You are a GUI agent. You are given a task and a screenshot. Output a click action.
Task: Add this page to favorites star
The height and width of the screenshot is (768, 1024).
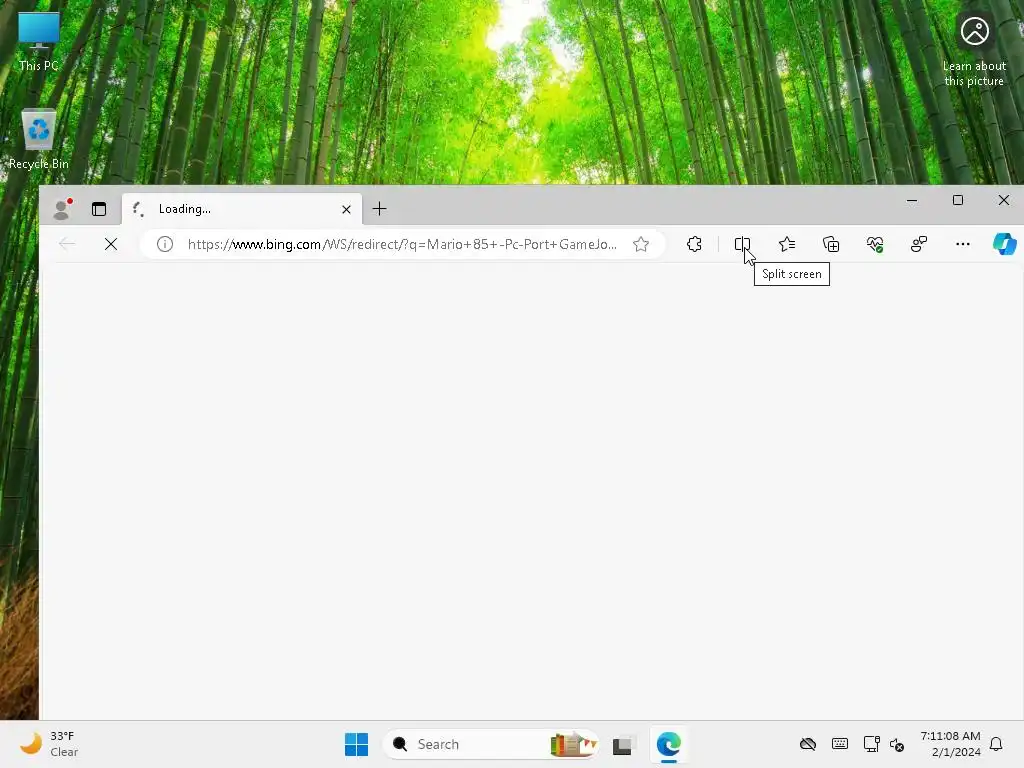point(641,244)
